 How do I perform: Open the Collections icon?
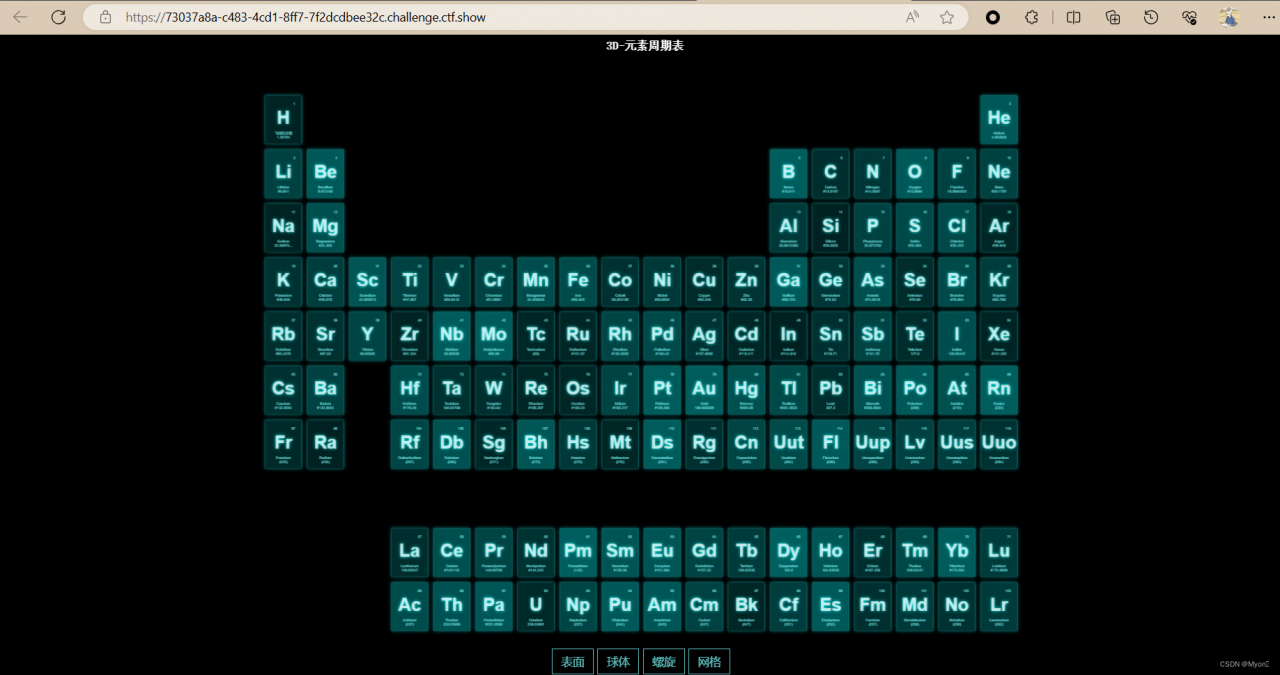(1112, 17)
